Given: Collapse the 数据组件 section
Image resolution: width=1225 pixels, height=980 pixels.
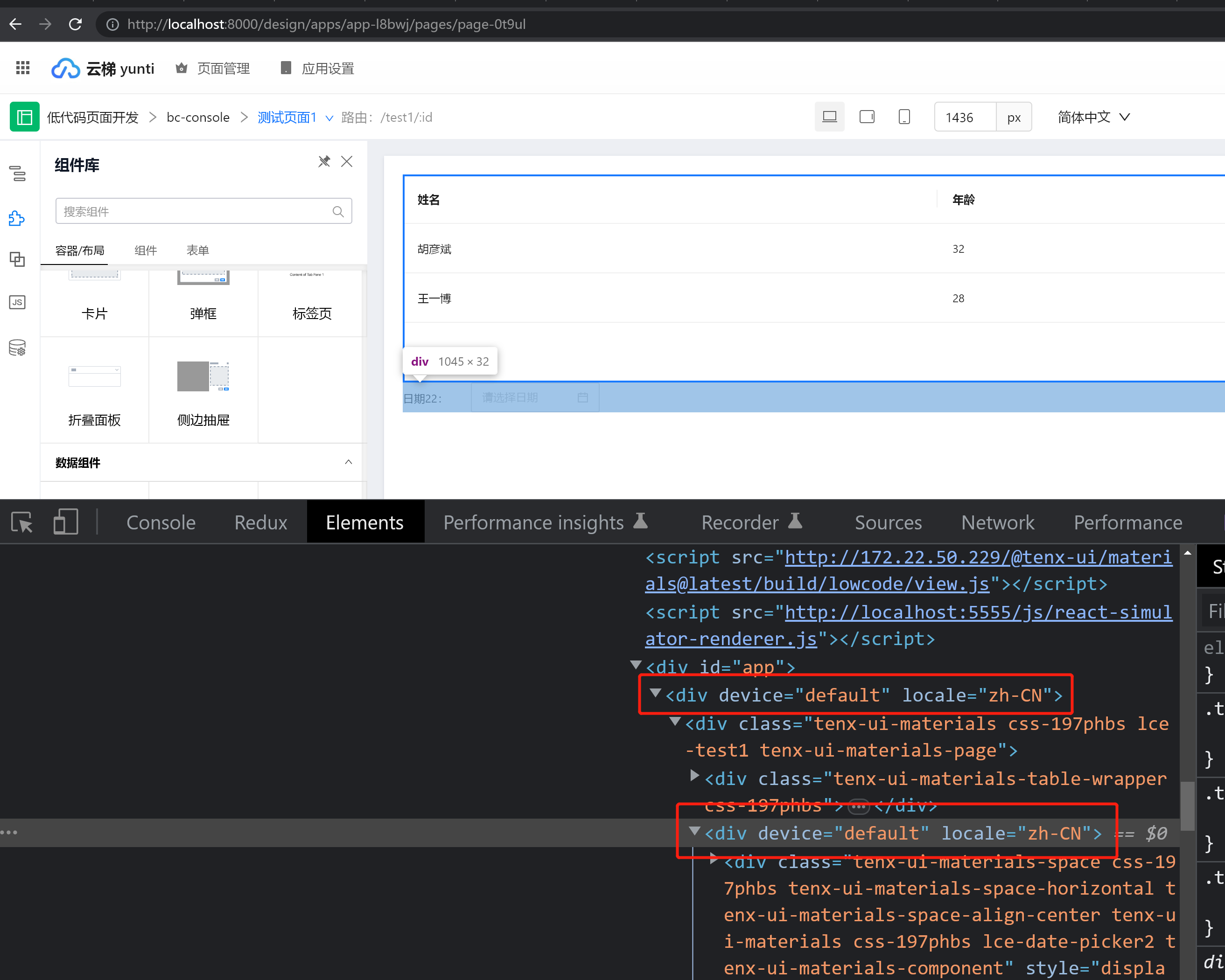Looking at the screenshot, I should tap(348, 462).
